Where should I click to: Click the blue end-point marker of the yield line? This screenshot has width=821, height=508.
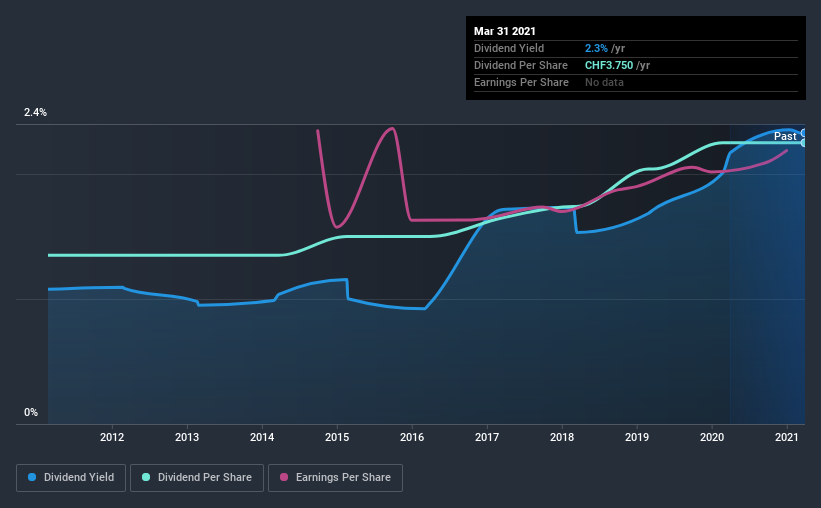(x=804, y=133)
